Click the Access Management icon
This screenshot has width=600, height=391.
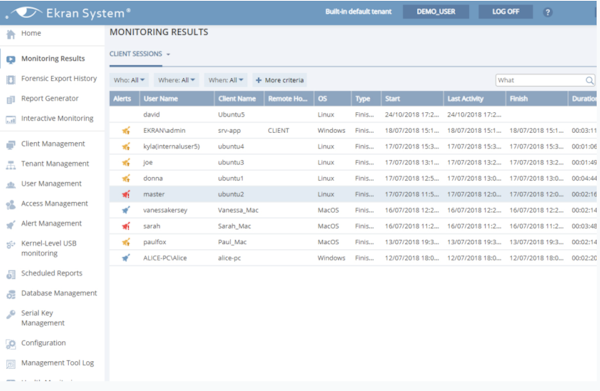[11, 205]
